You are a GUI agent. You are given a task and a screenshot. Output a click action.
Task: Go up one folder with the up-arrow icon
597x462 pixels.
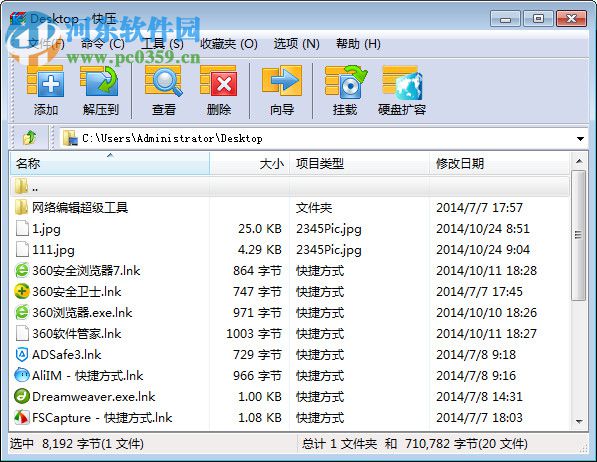click(x=29, y=137)
